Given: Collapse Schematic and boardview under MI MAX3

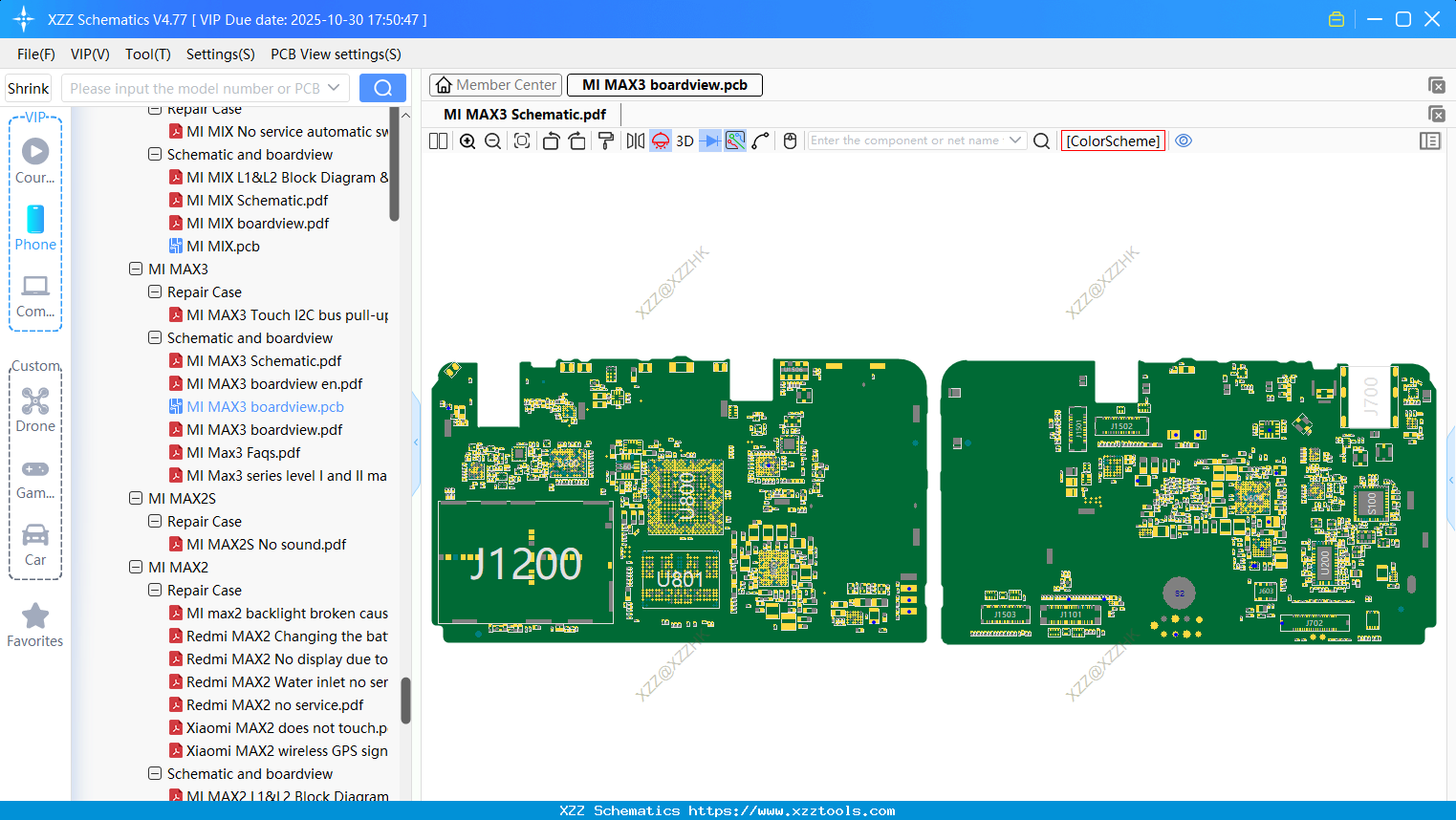Looking at the screenshot, I should point(155,338).
